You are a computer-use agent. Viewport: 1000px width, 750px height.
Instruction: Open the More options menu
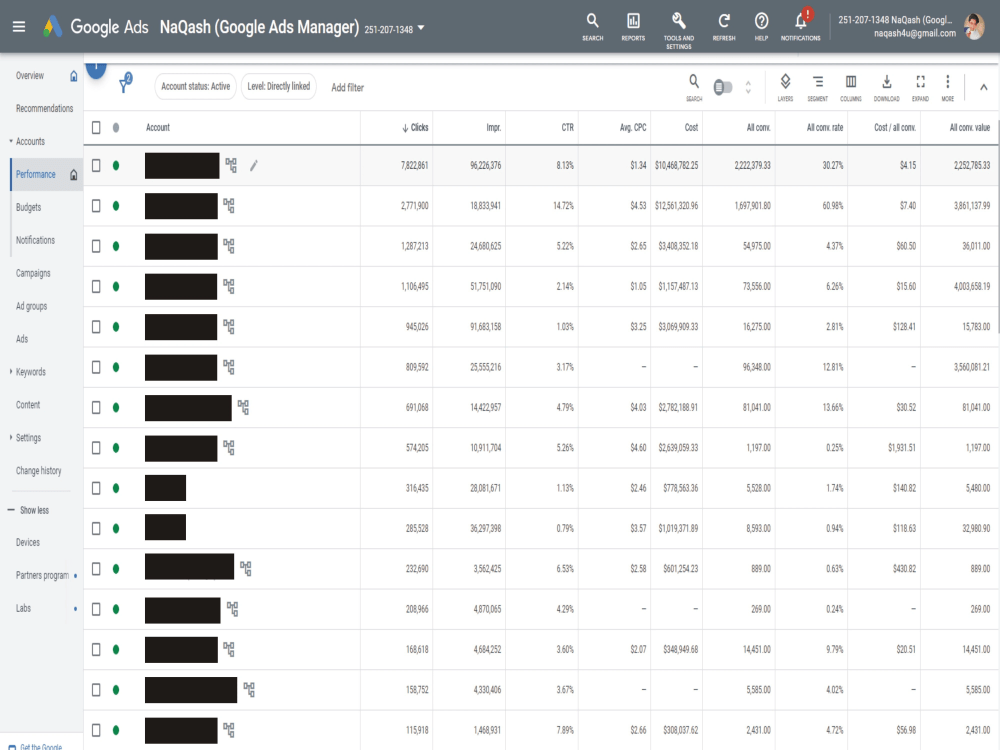coord(948,87)
